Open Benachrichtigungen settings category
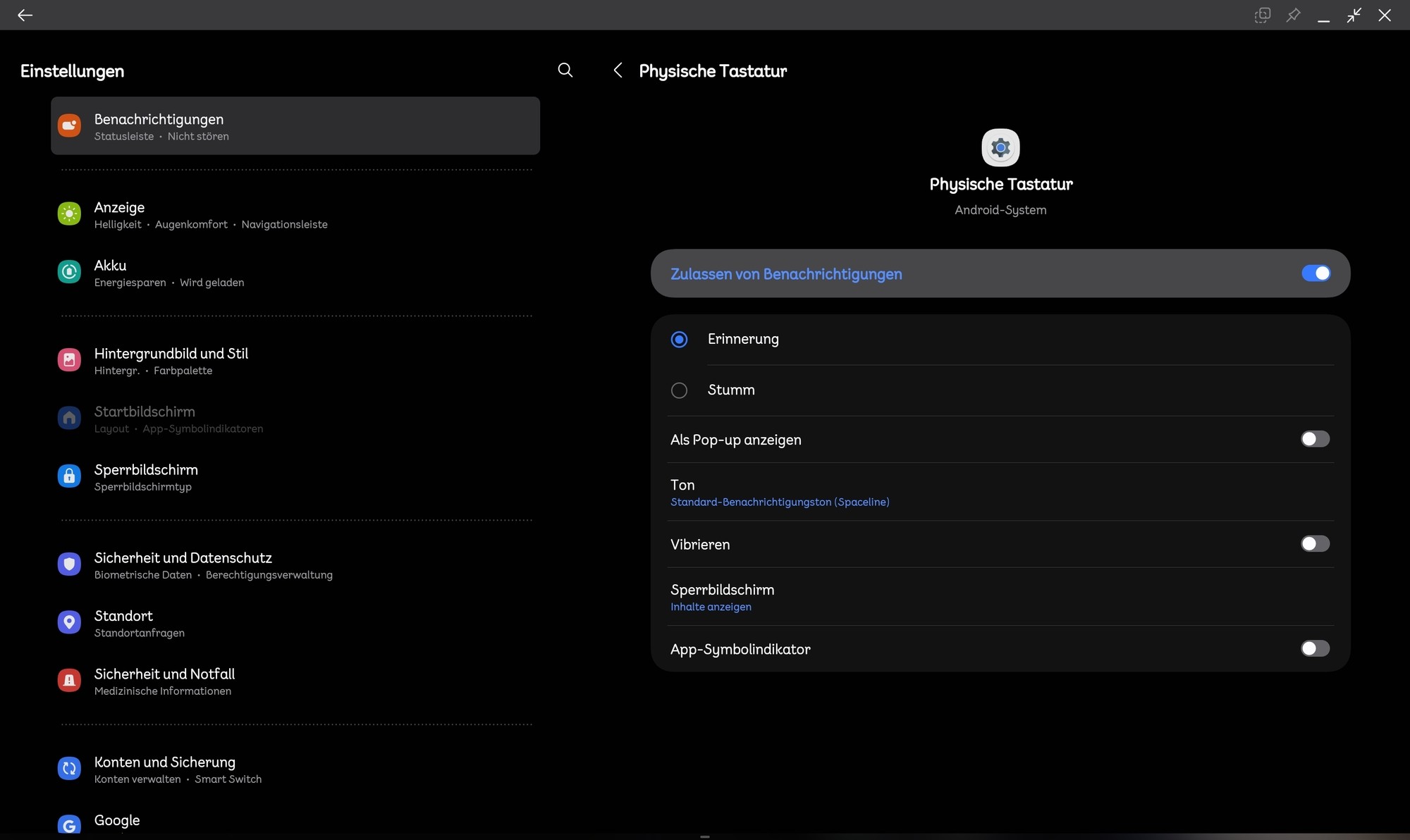This screenshot has height=840, width=1410. click(295, 125)
